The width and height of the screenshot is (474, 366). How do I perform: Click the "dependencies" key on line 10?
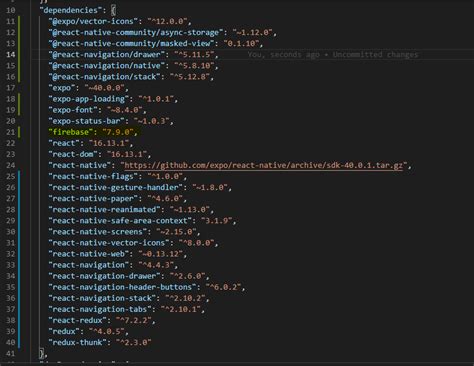click(x=71, y=10)
